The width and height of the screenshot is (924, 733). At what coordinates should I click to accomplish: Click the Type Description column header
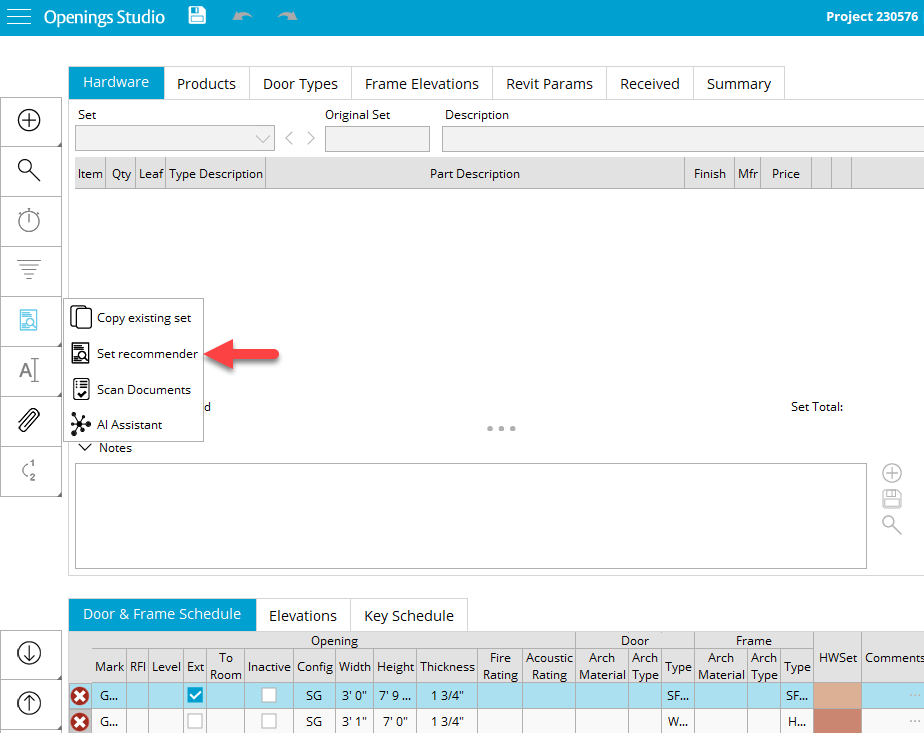coord(216,174)
